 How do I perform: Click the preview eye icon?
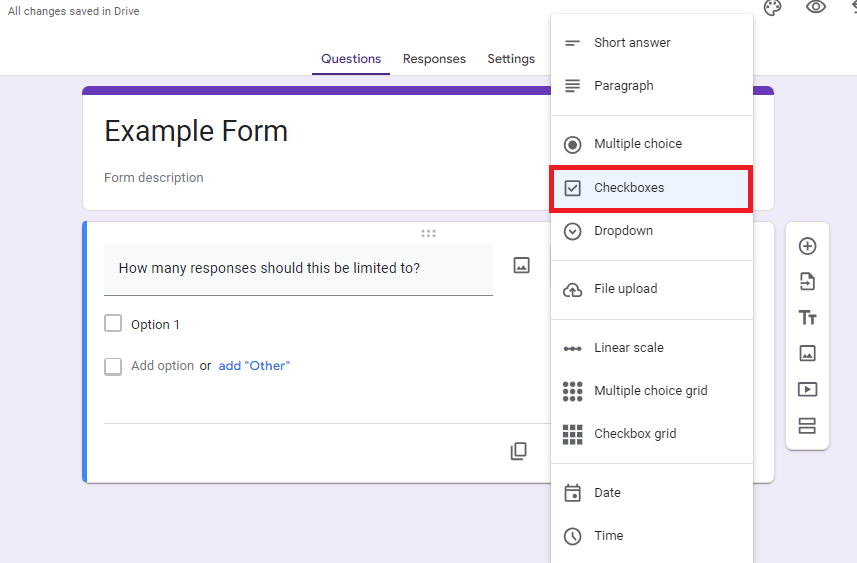815,7
